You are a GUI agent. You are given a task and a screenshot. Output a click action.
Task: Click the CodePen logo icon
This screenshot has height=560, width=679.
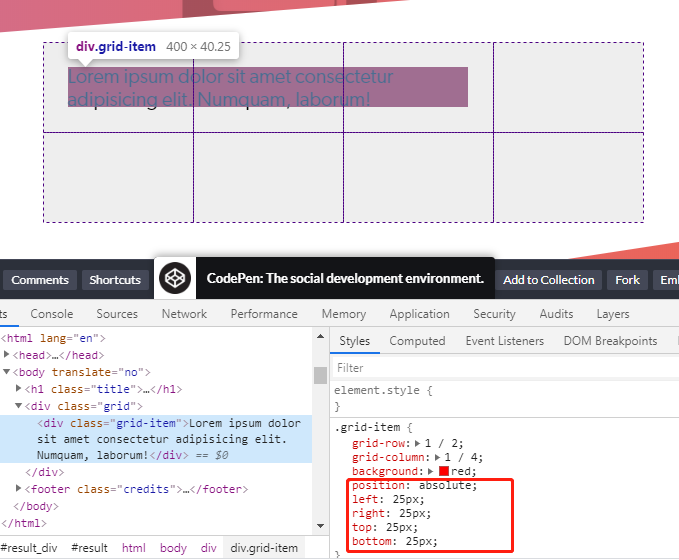pos(175,278)
